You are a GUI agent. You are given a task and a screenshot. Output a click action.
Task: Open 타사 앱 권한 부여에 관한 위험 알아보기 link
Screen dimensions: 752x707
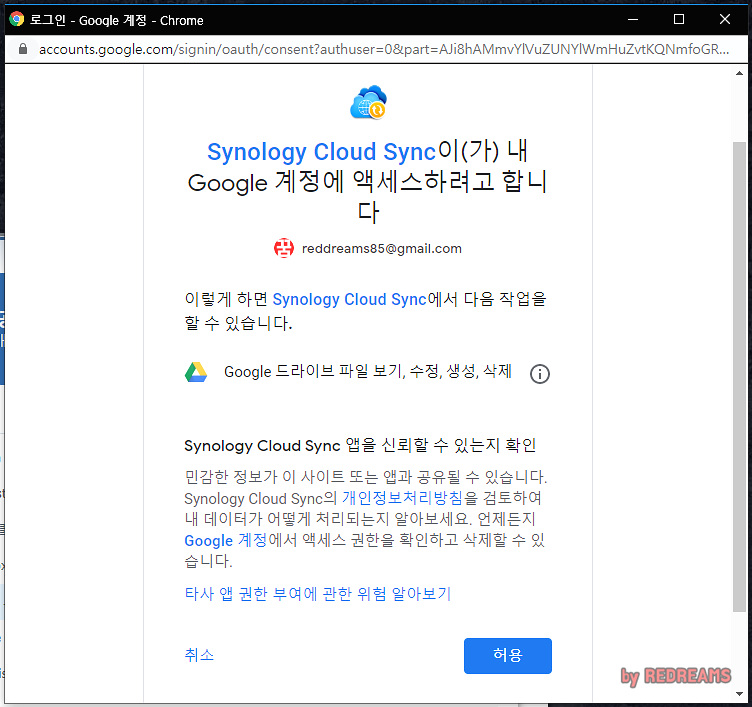317,594
